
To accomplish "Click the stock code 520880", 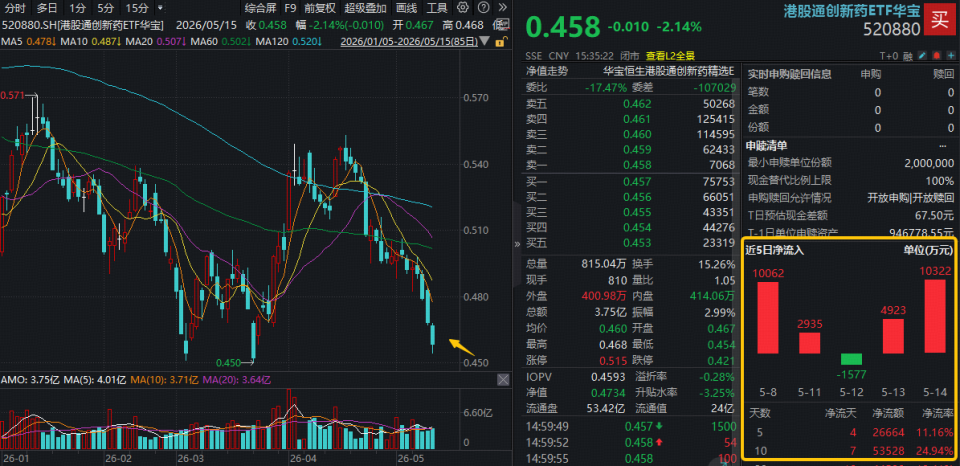I will [x=892, y=29].
